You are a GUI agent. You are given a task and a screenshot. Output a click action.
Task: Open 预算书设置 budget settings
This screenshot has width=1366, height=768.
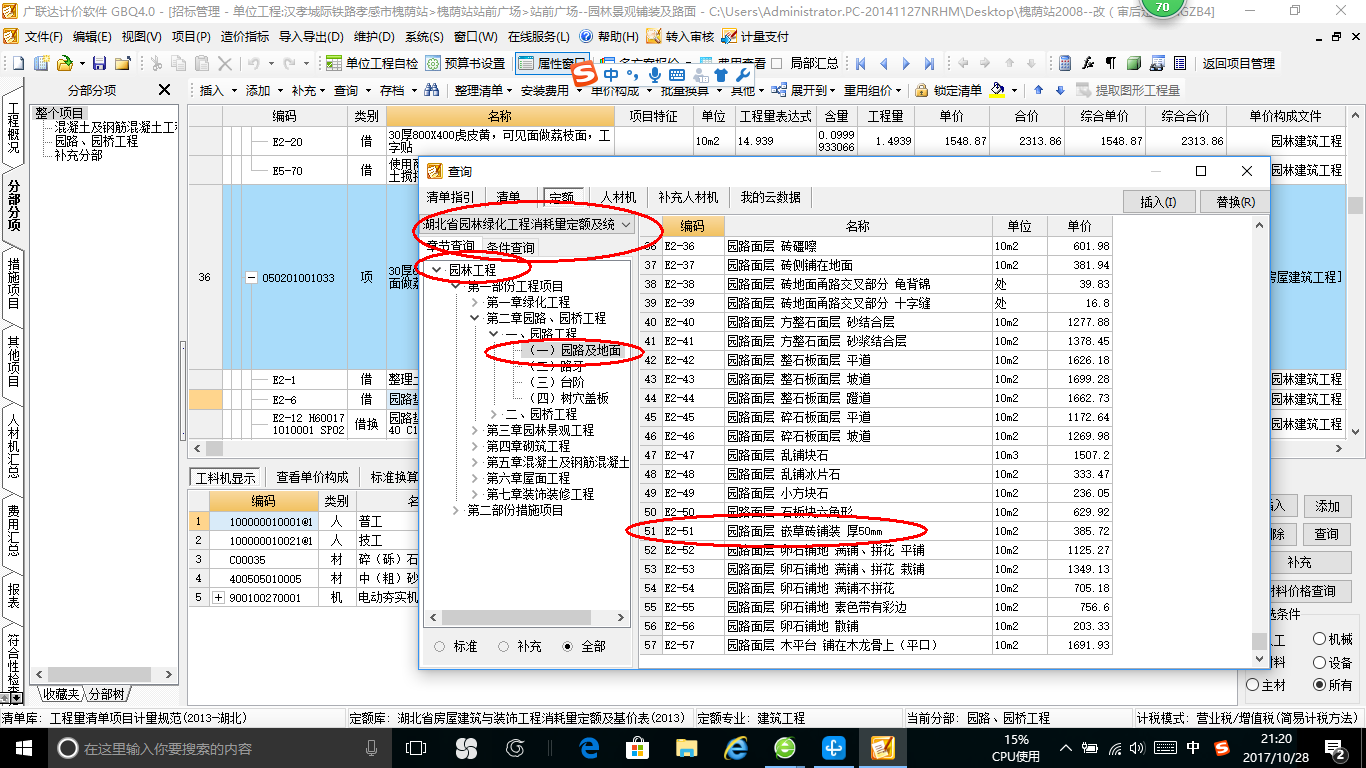(x=465, y=63)
